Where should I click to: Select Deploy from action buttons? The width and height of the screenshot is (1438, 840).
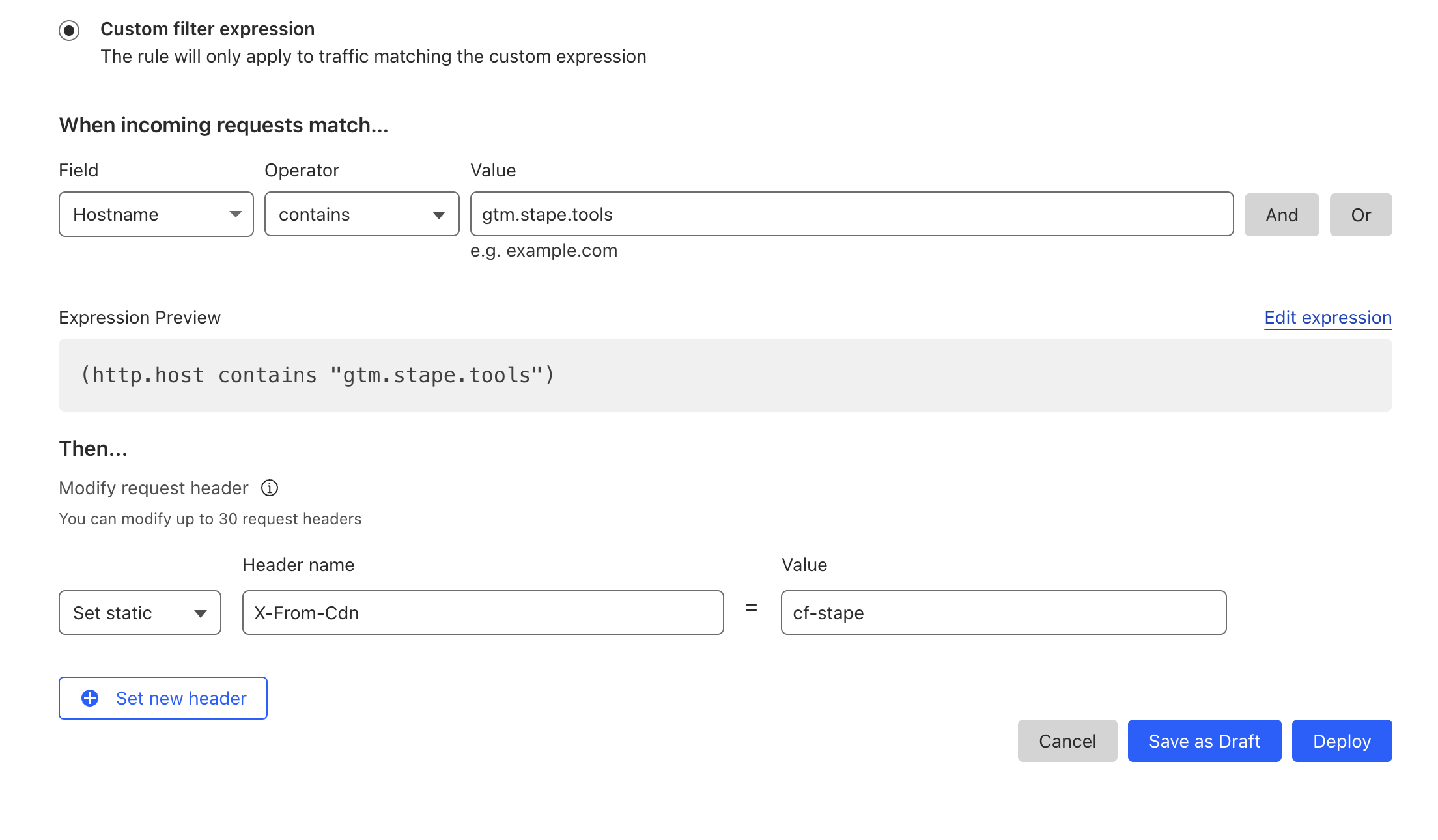[1343, 741]
